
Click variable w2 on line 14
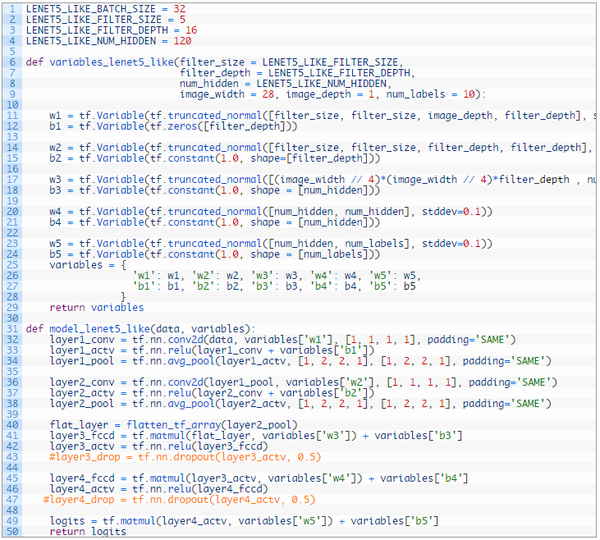pyautogui.click(x=55, y=147)
